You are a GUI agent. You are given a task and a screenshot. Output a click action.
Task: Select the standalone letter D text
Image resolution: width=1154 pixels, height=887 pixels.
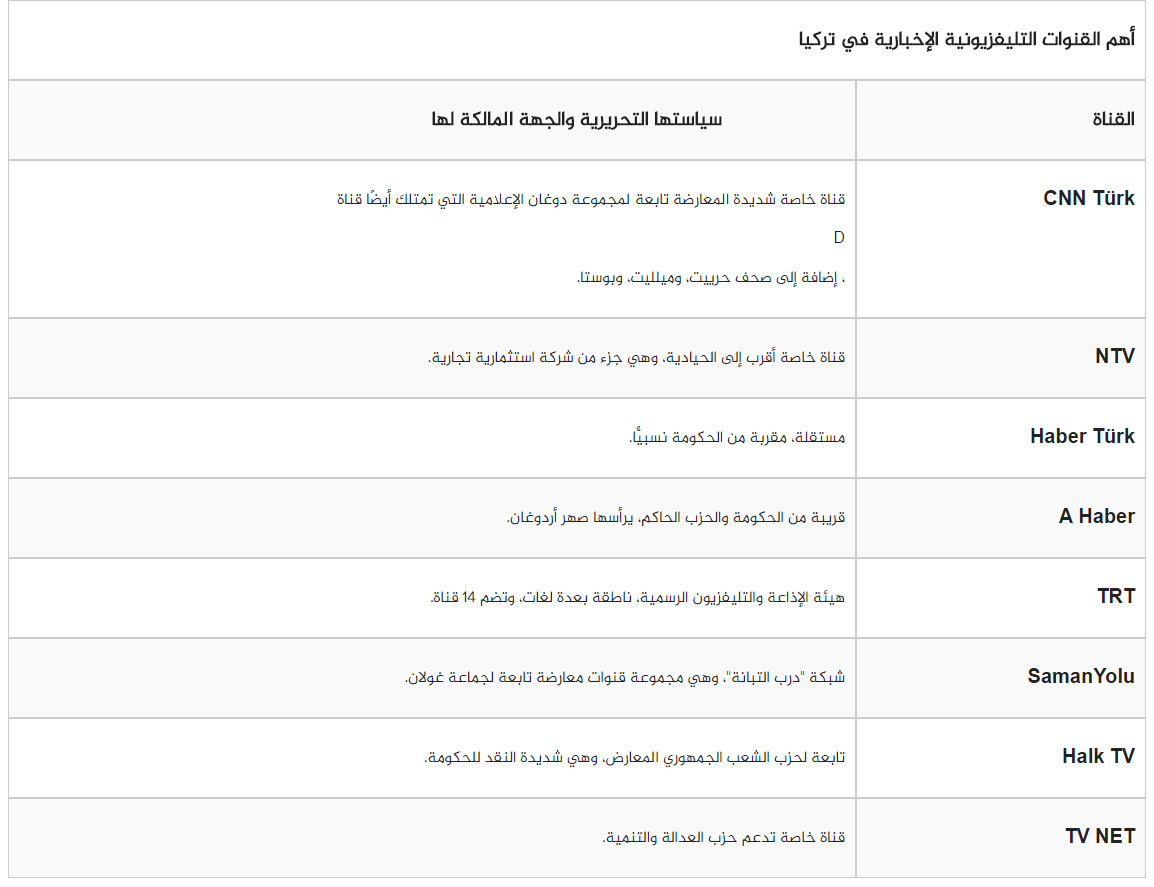click(839, 238)
